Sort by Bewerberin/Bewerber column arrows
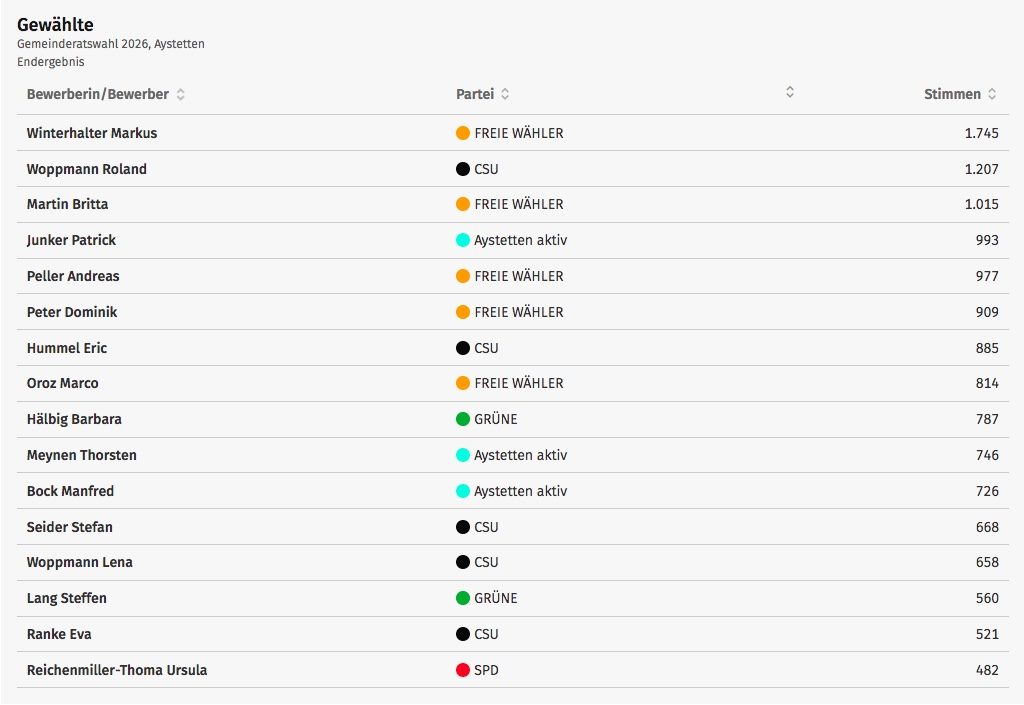The height and width of the screenshot is (705, 1024). click(181, 94)
